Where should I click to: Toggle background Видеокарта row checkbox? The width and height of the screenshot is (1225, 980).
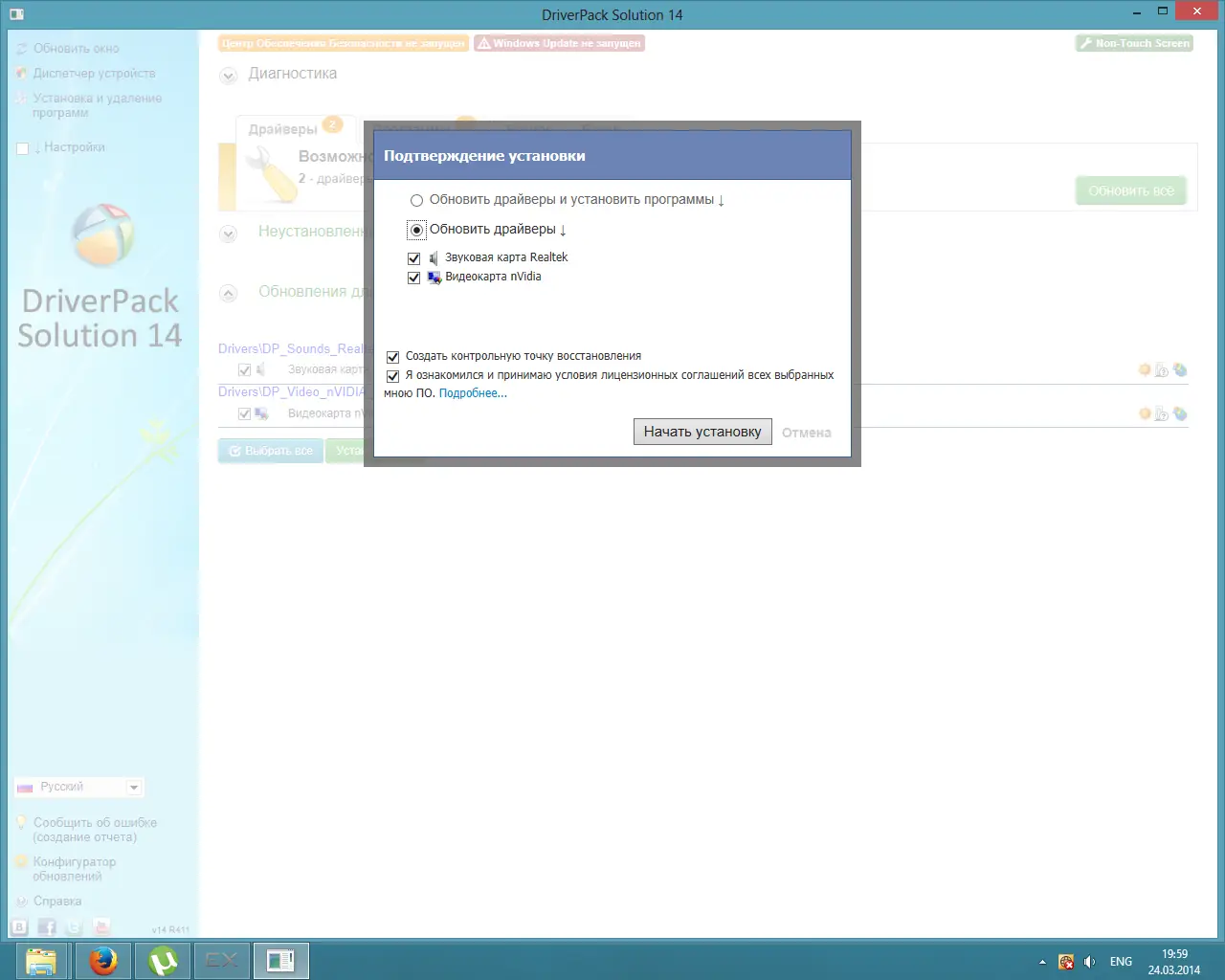244,414
